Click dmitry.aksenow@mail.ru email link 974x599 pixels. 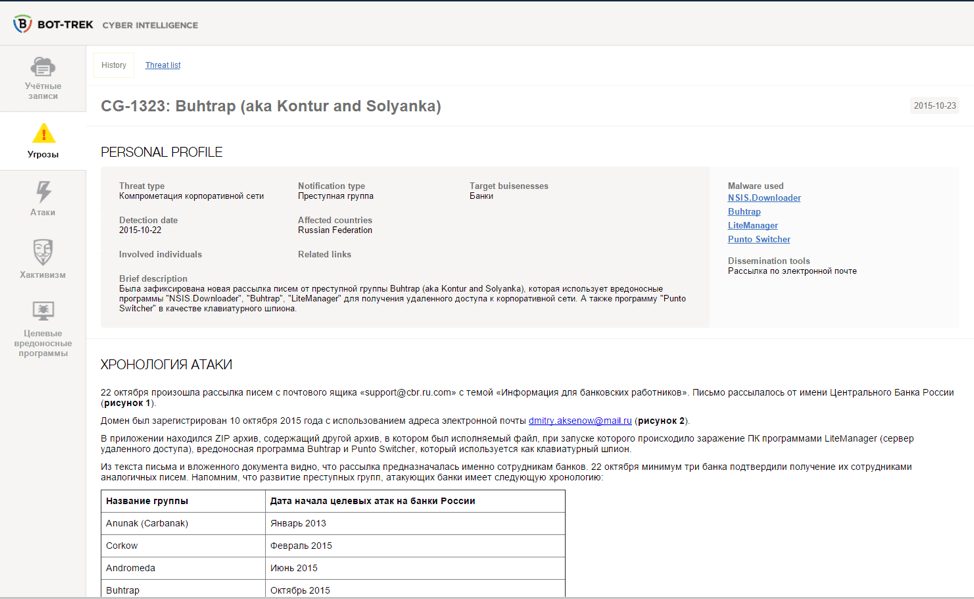[580, 421]
